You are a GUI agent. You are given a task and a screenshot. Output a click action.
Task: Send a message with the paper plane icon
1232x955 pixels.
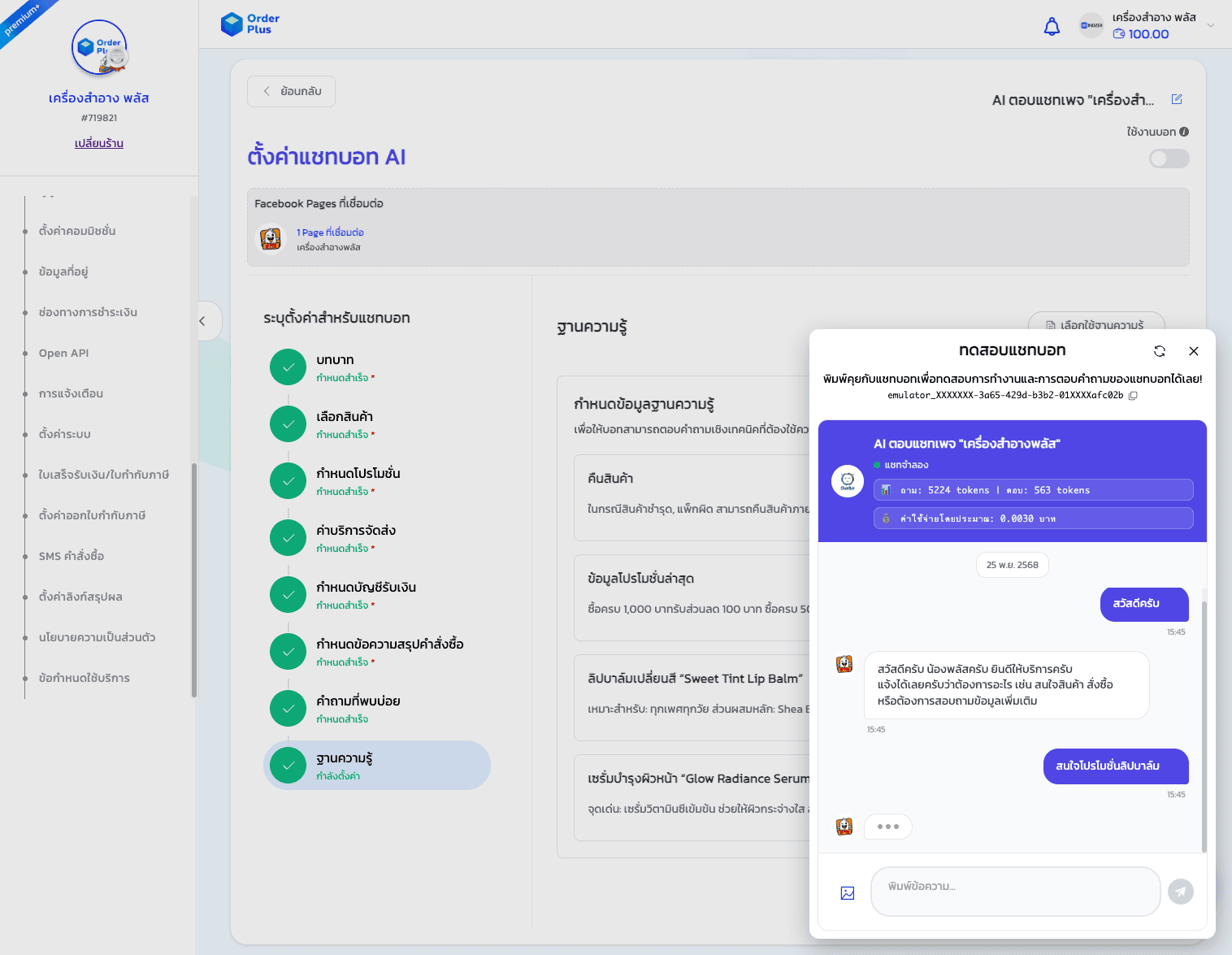tap(1180, 891)
